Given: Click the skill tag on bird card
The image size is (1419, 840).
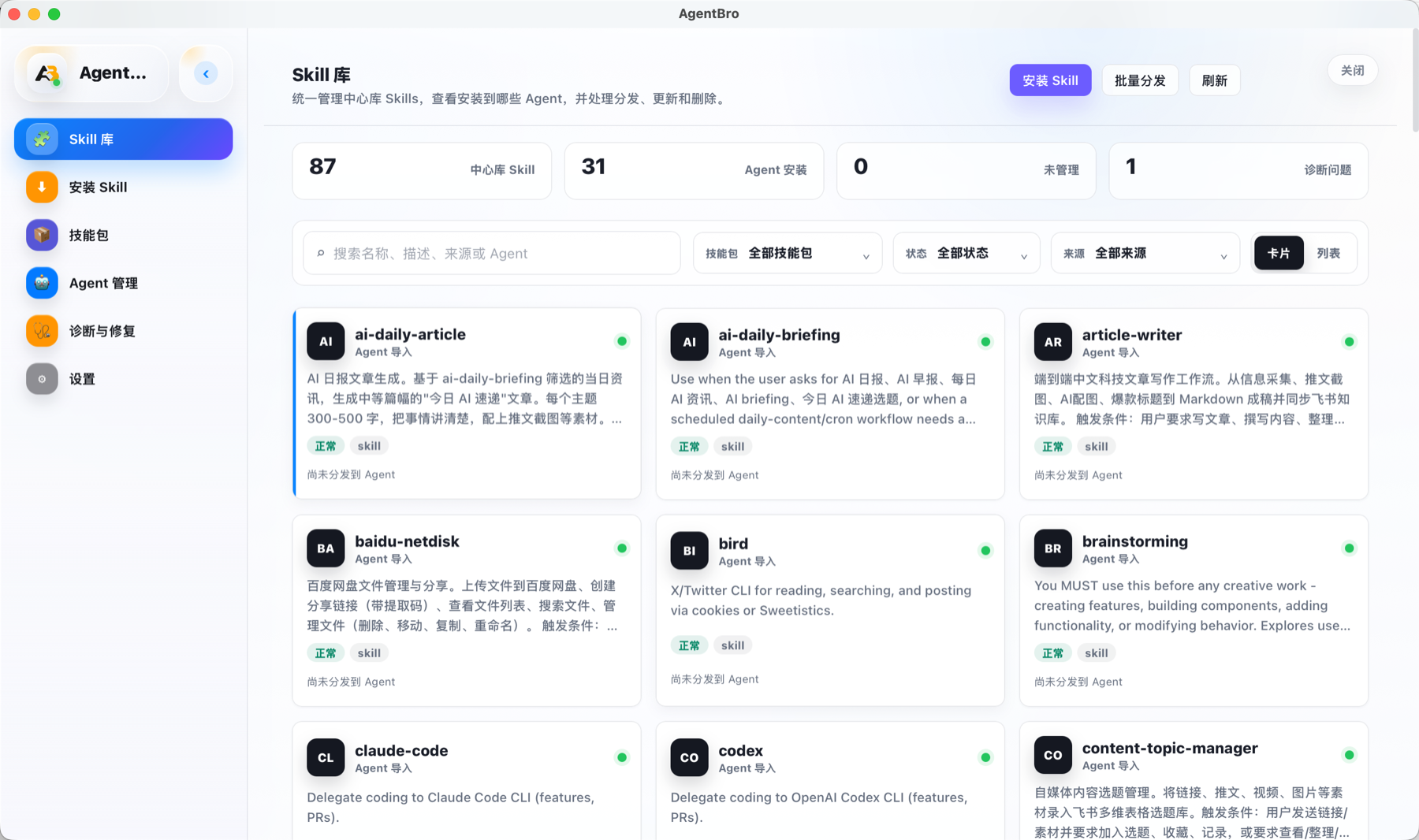Looking at the screenshot, I should (x=732, y=645).
